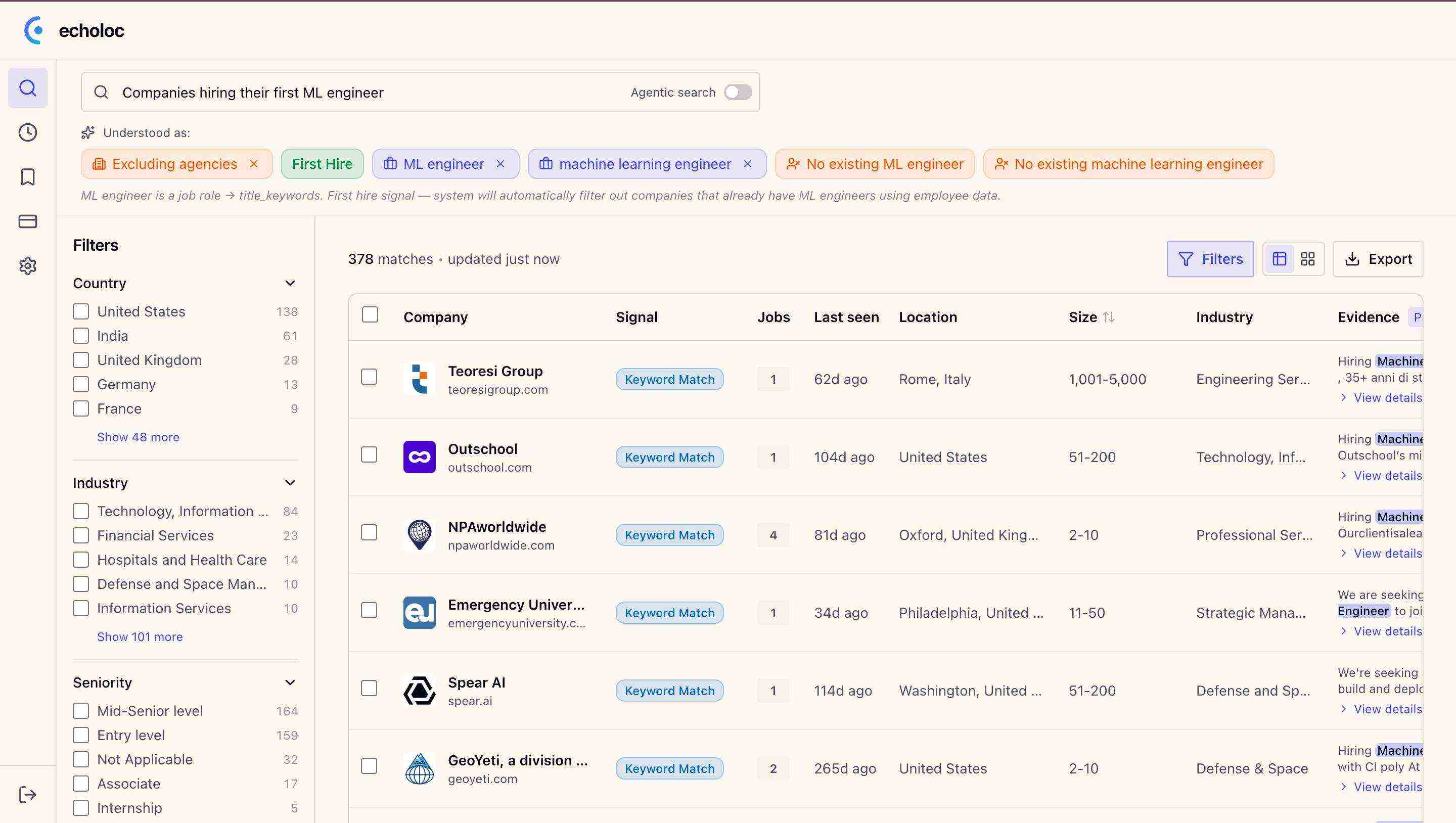Collapse the Industry filter section

(x=290, y=483)
